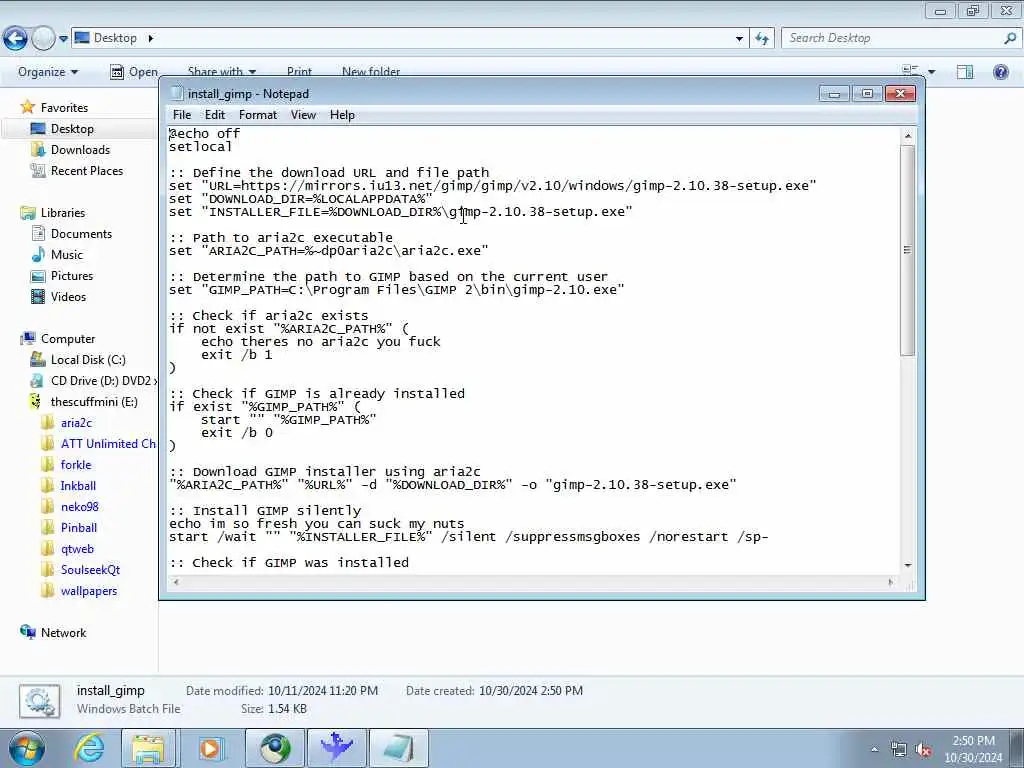
Task: Open the wallpapers folder
Action: (x=89, y=591)
